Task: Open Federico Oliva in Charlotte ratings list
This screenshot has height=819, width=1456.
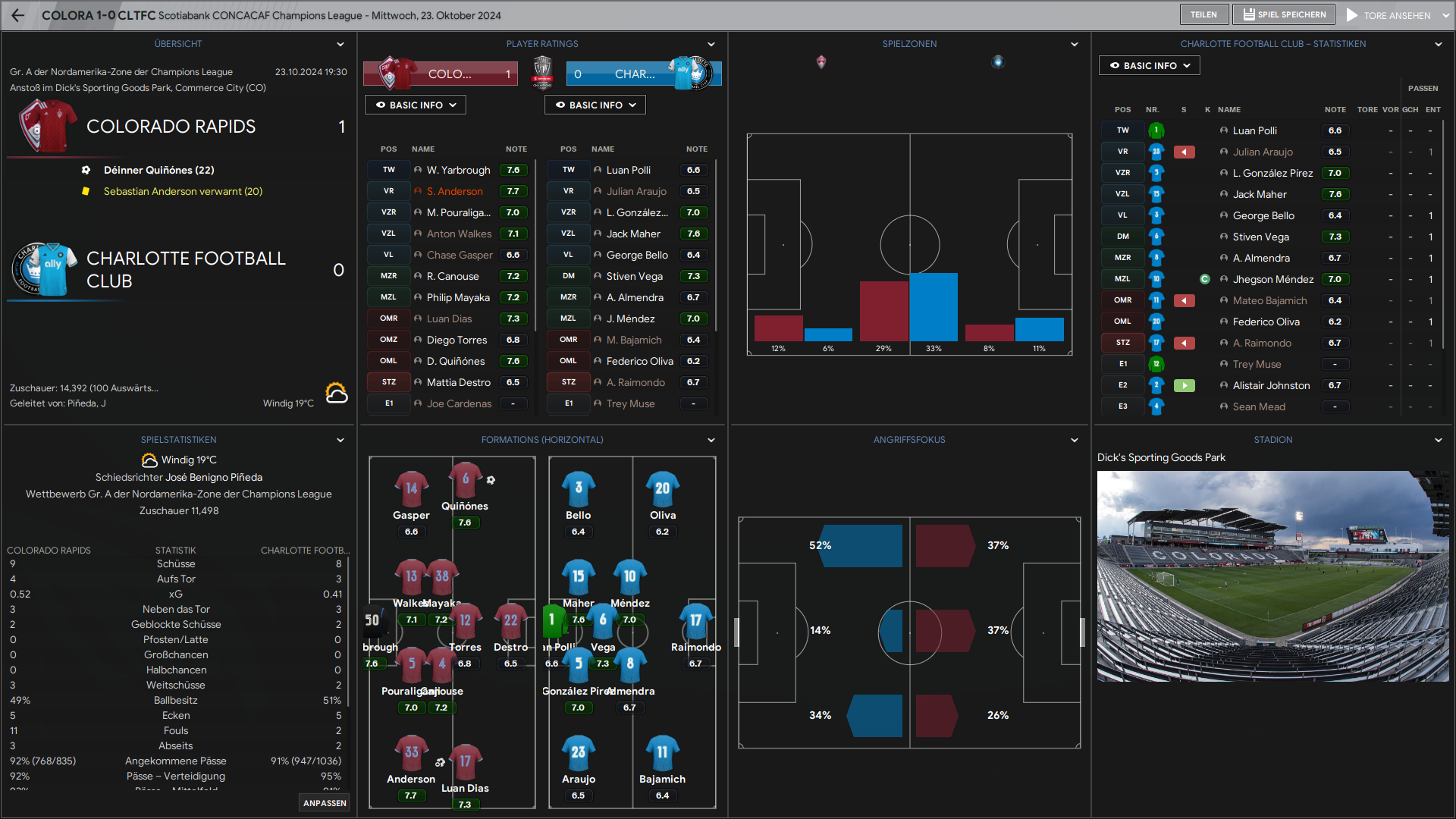Action: point(640,362)
